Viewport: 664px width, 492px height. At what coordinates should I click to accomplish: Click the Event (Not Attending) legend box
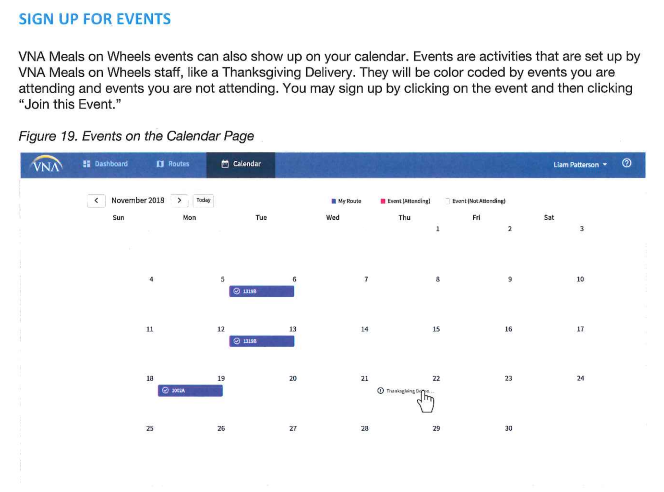pos(448,201)
